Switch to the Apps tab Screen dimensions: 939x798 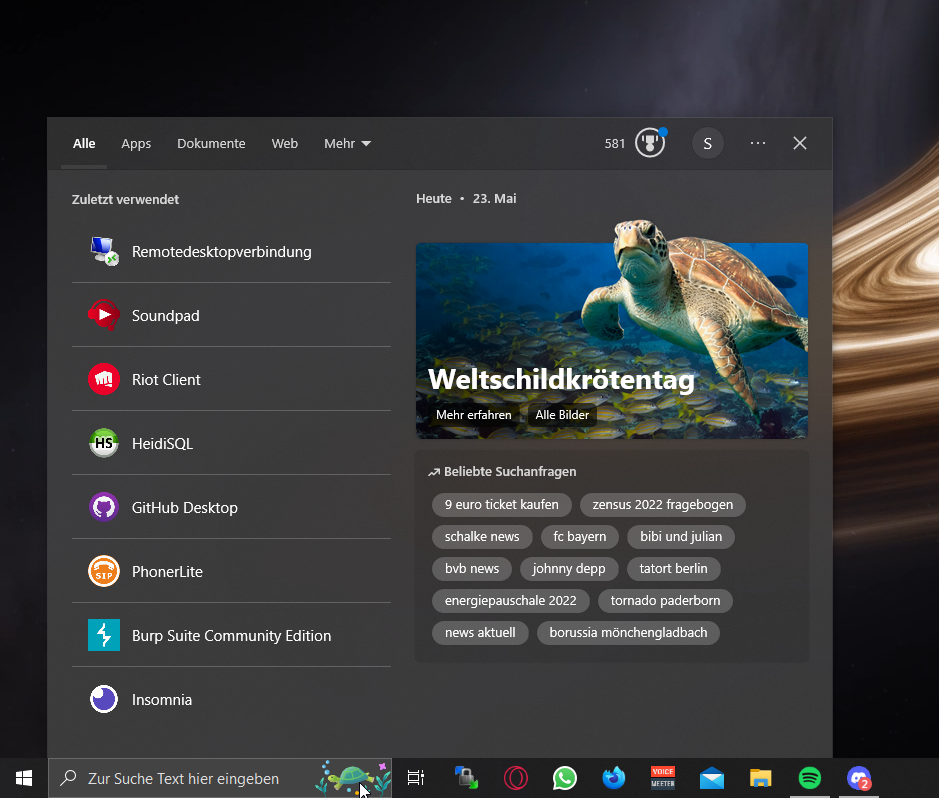[x=136, y=144]
